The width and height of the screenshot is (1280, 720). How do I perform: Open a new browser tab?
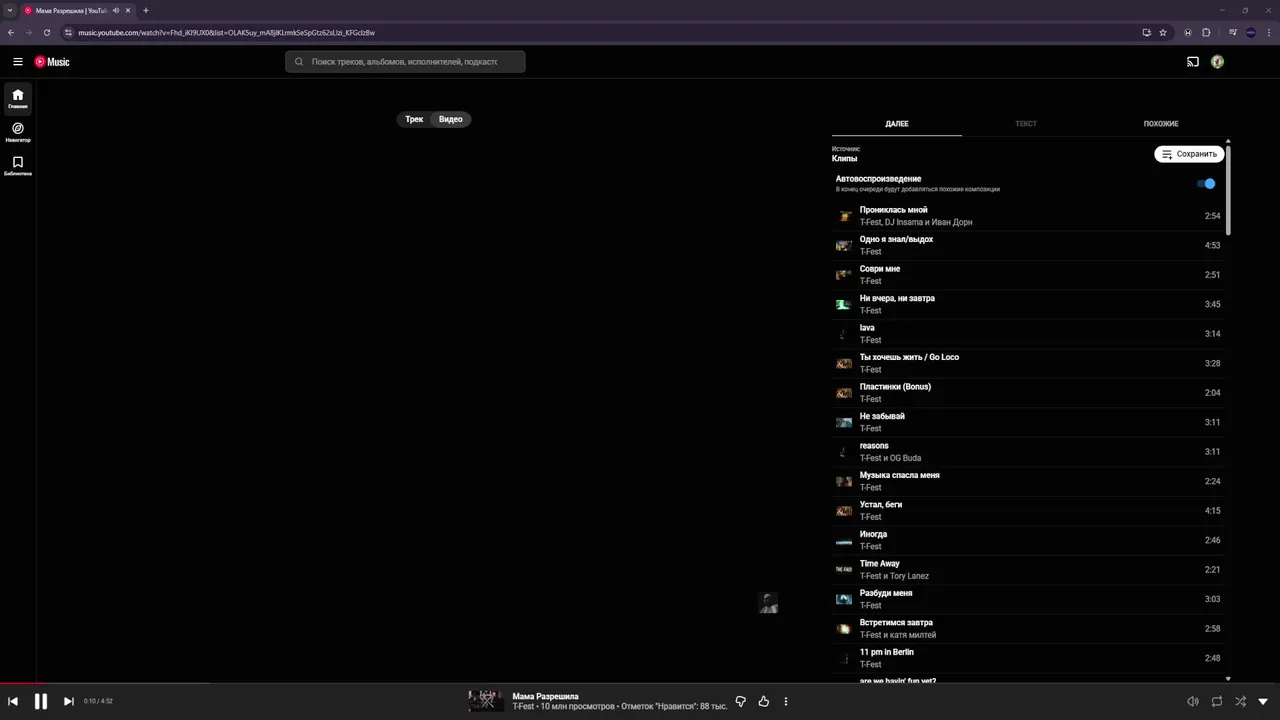pyautogui.click(x=146, y=10)
